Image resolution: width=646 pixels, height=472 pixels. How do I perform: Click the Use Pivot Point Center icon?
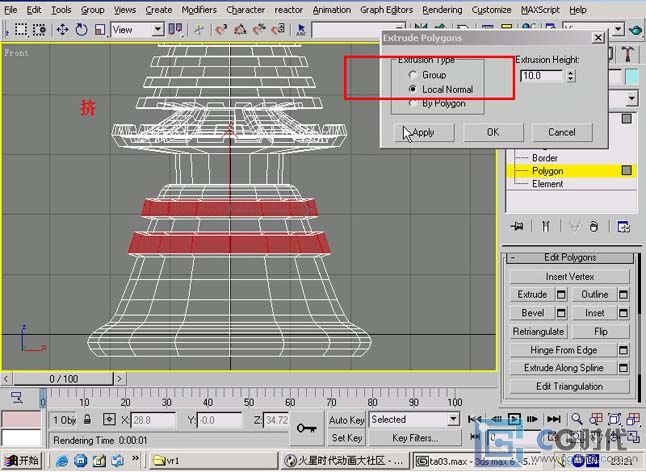[176, 30]
